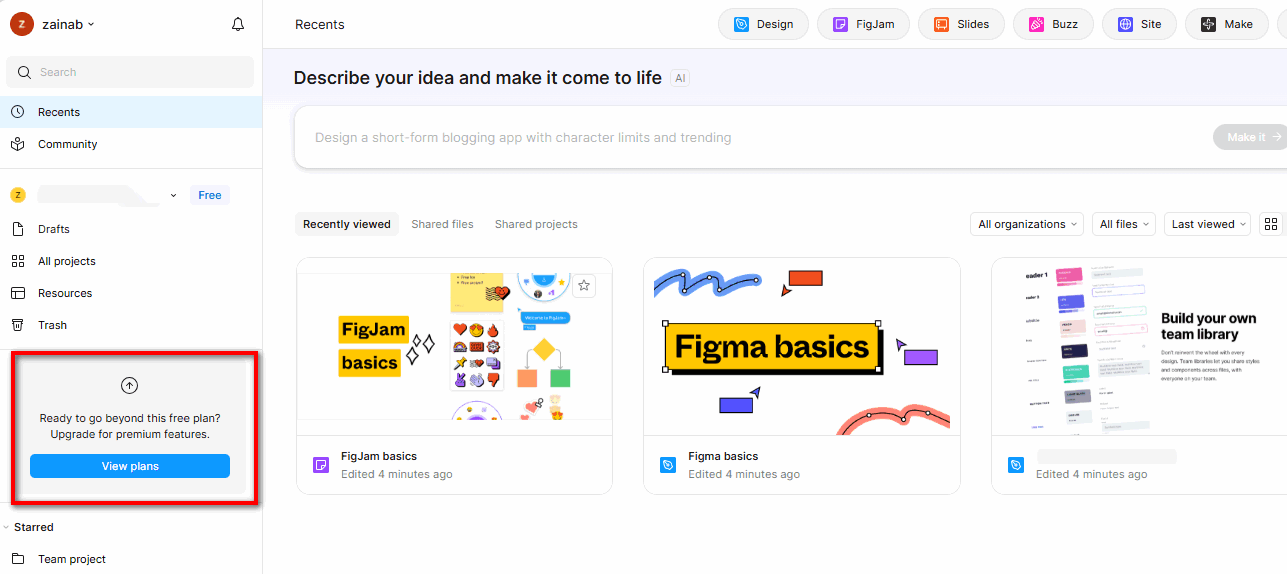Click the View plans button
The image size is (1287, 574).
(x=130, y=466)
